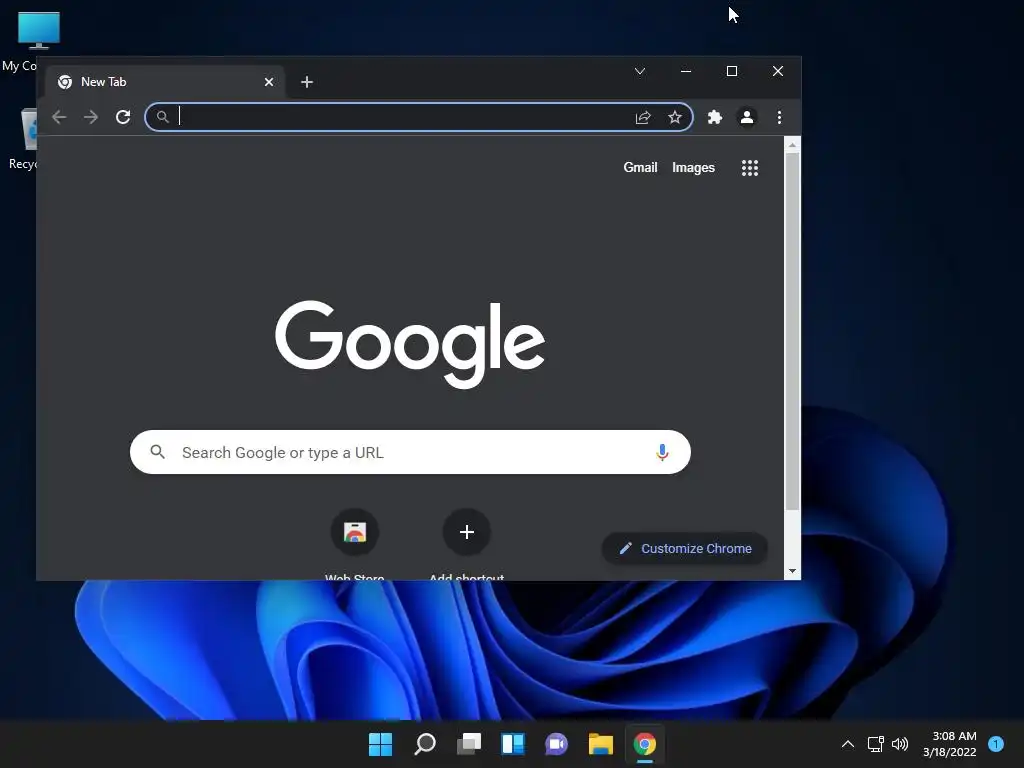Image resolution: width=1024 pixels, height=768 pixels.
Task: Show hidden system tray icons
Action: [848, 744]
